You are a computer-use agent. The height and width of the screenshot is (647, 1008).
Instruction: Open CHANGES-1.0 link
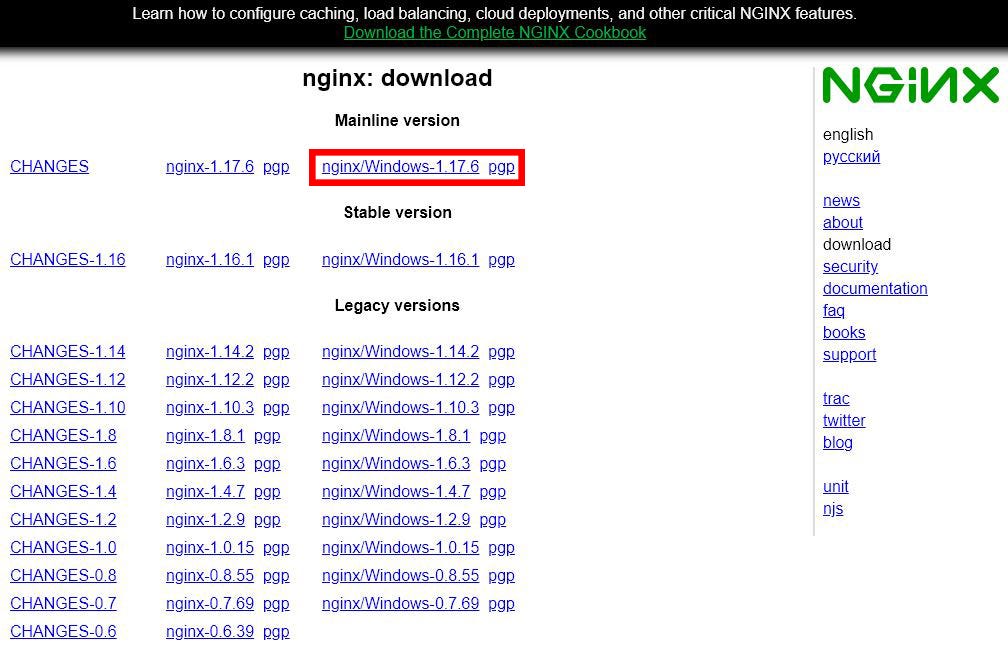click(x=63, y=547)
